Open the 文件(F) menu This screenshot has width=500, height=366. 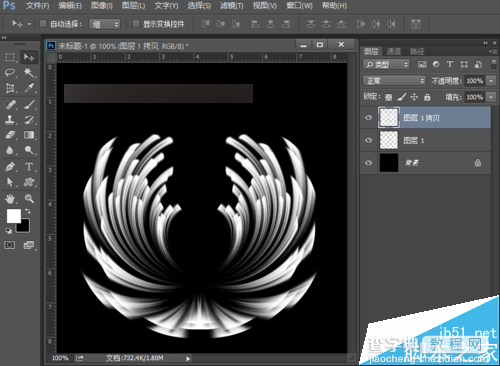[x=38, y=6]
